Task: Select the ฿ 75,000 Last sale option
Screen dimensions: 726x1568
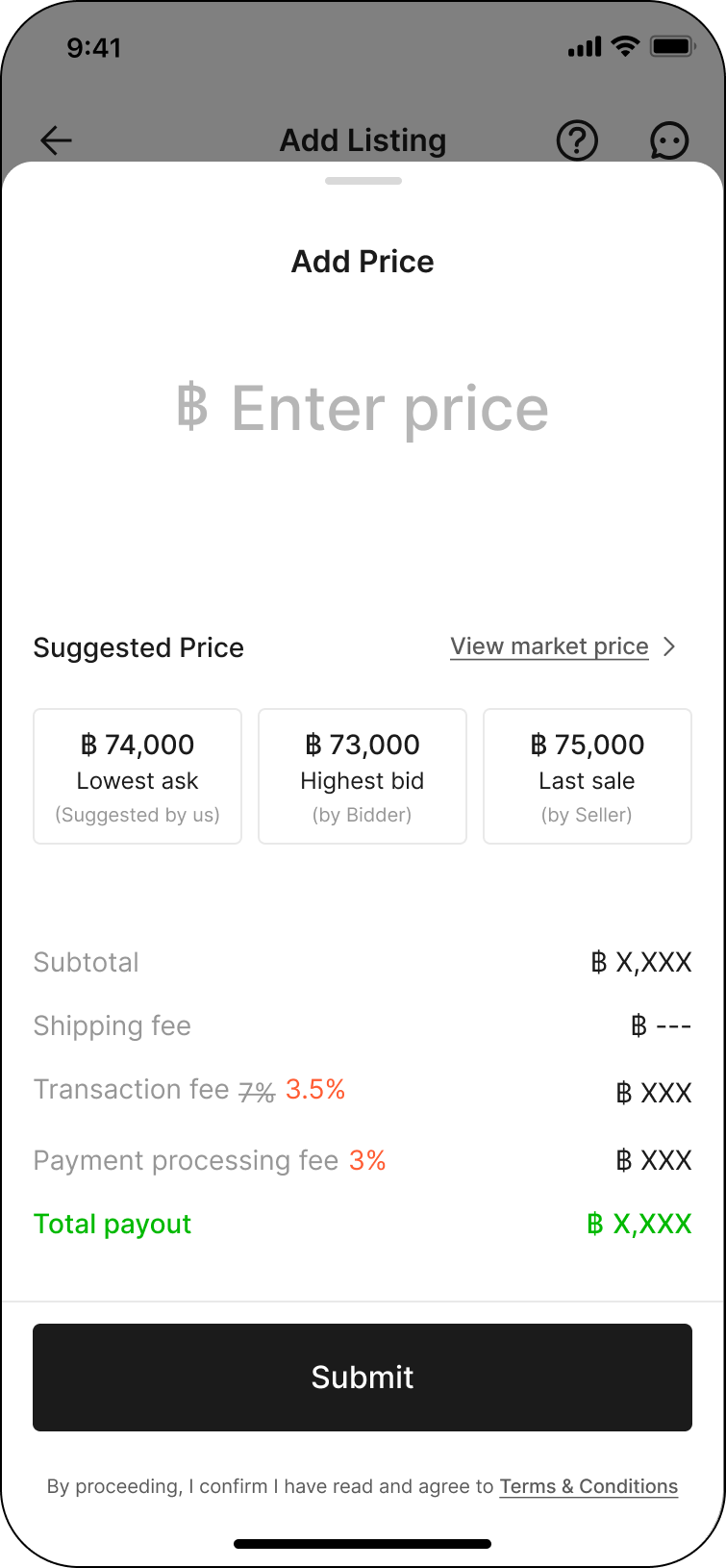Action: pos(588,776)
